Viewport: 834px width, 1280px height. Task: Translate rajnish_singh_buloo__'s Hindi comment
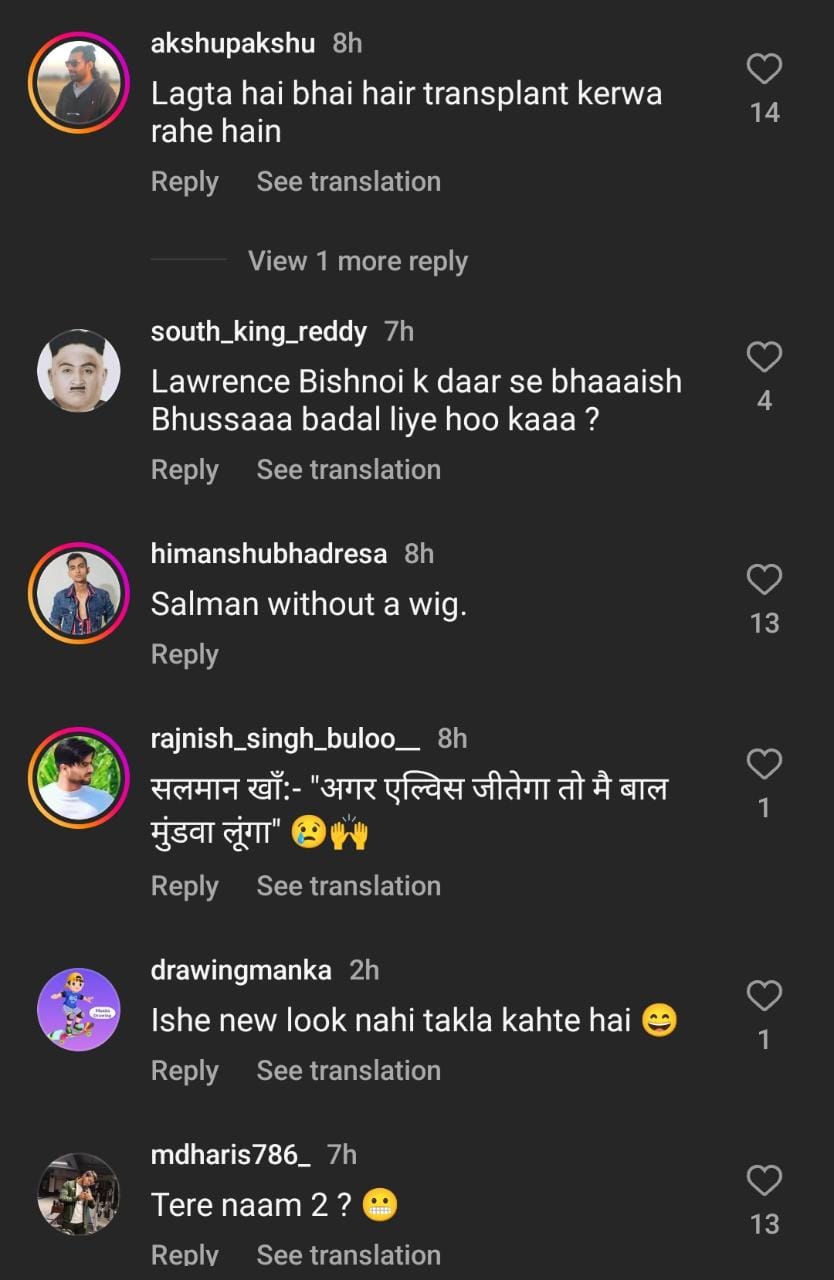click(348, 886)
